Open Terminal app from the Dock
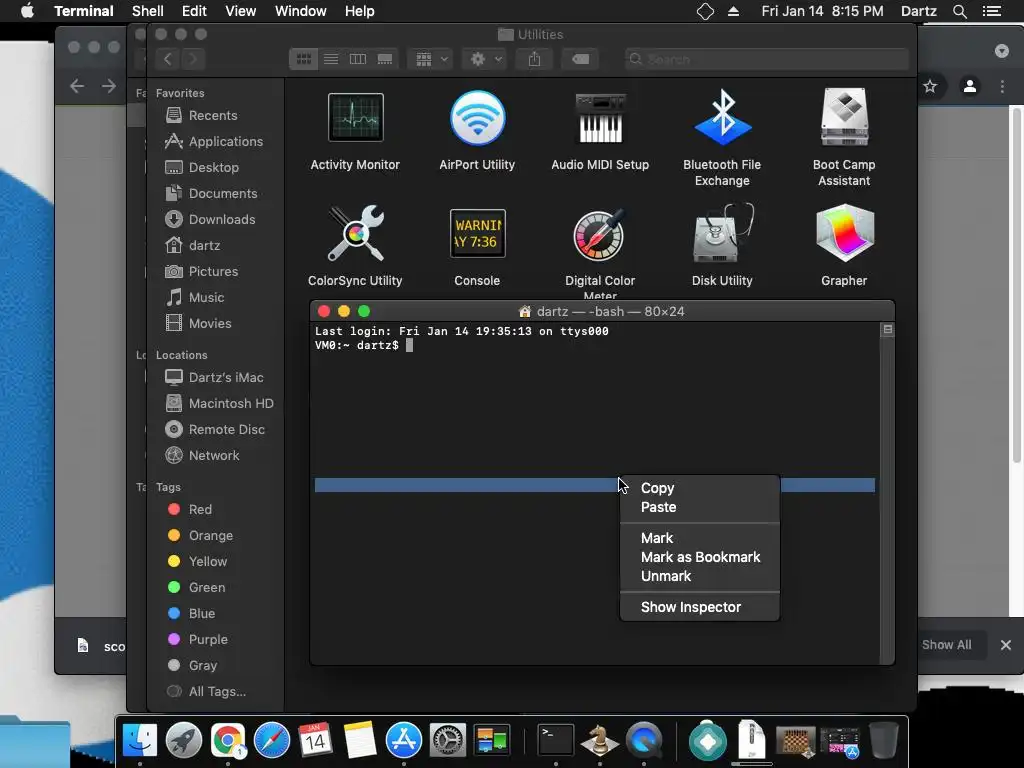This screenshot has height=768, width=1024. pos(556,739)
